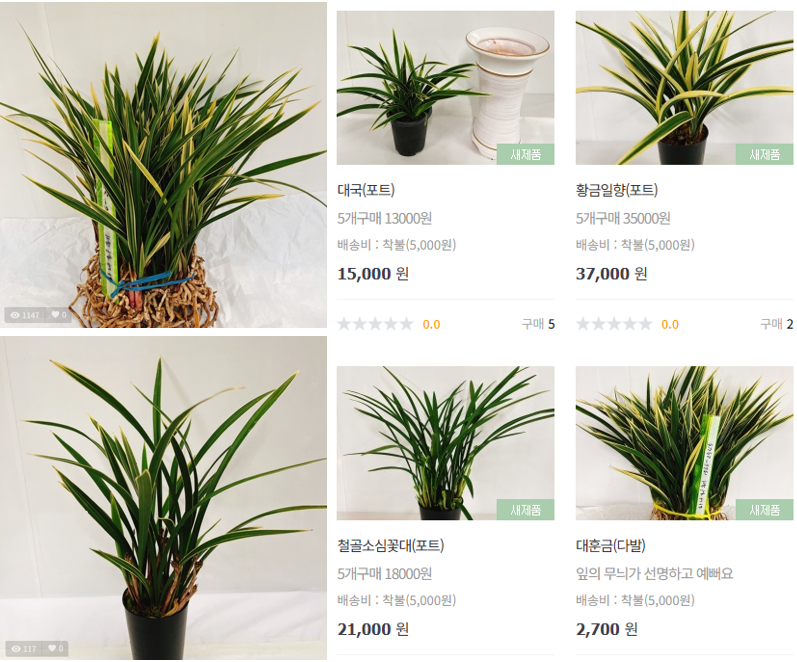
Task: Open large bundled orchid photo with roots
Action: 163,165
